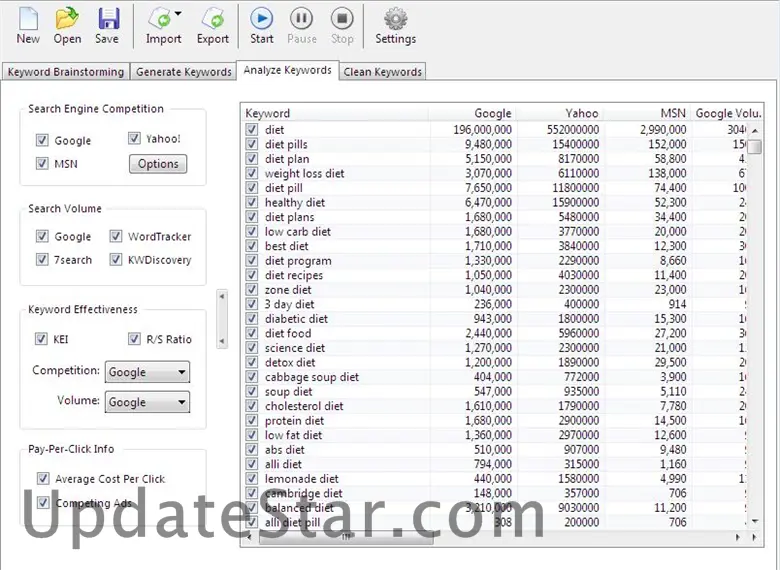Disable the Average Cost Per Click checkbox
780x570 pixels.
click(43, 479)
